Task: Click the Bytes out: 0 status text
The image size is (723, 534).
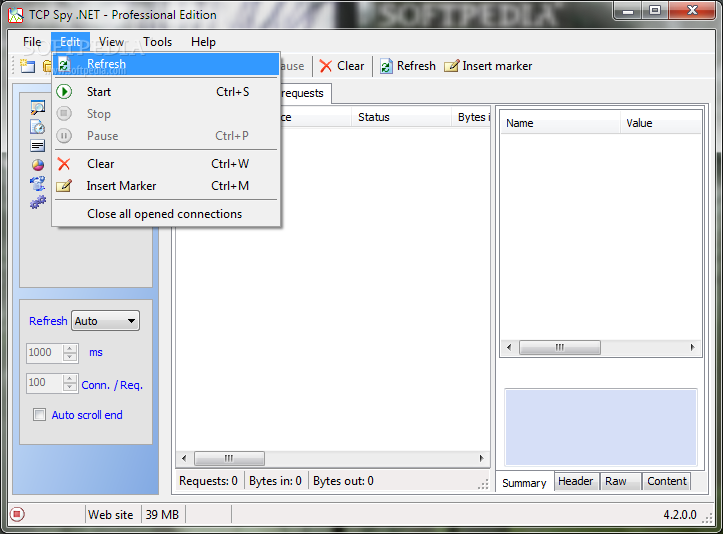Action: (x=344, y=481)
